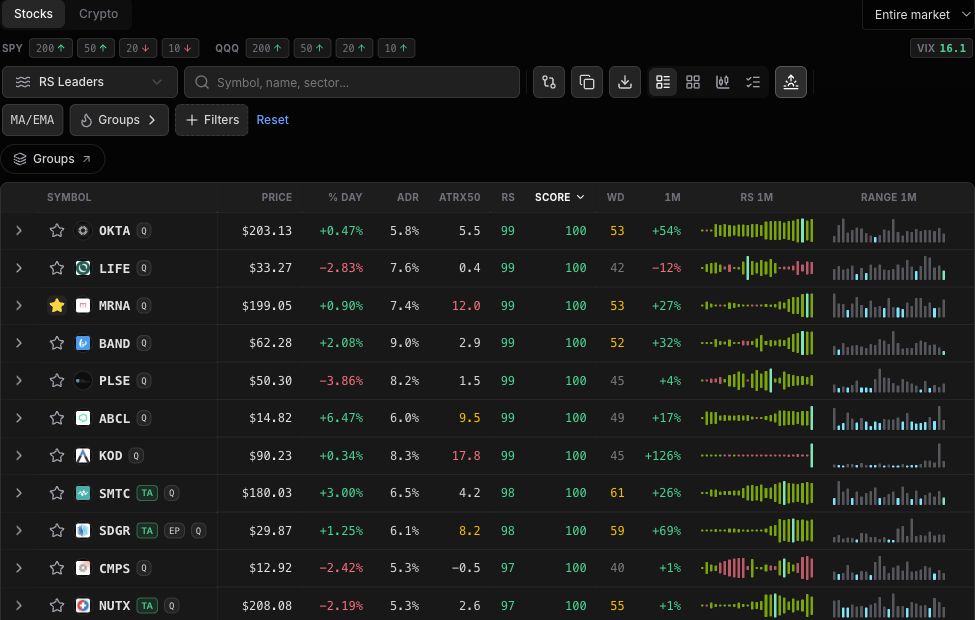Image resolution: width=975 pixels, height=620 pixels.
Task: Click the OKTA RS 1M sparkline
Action: point(757,231)
